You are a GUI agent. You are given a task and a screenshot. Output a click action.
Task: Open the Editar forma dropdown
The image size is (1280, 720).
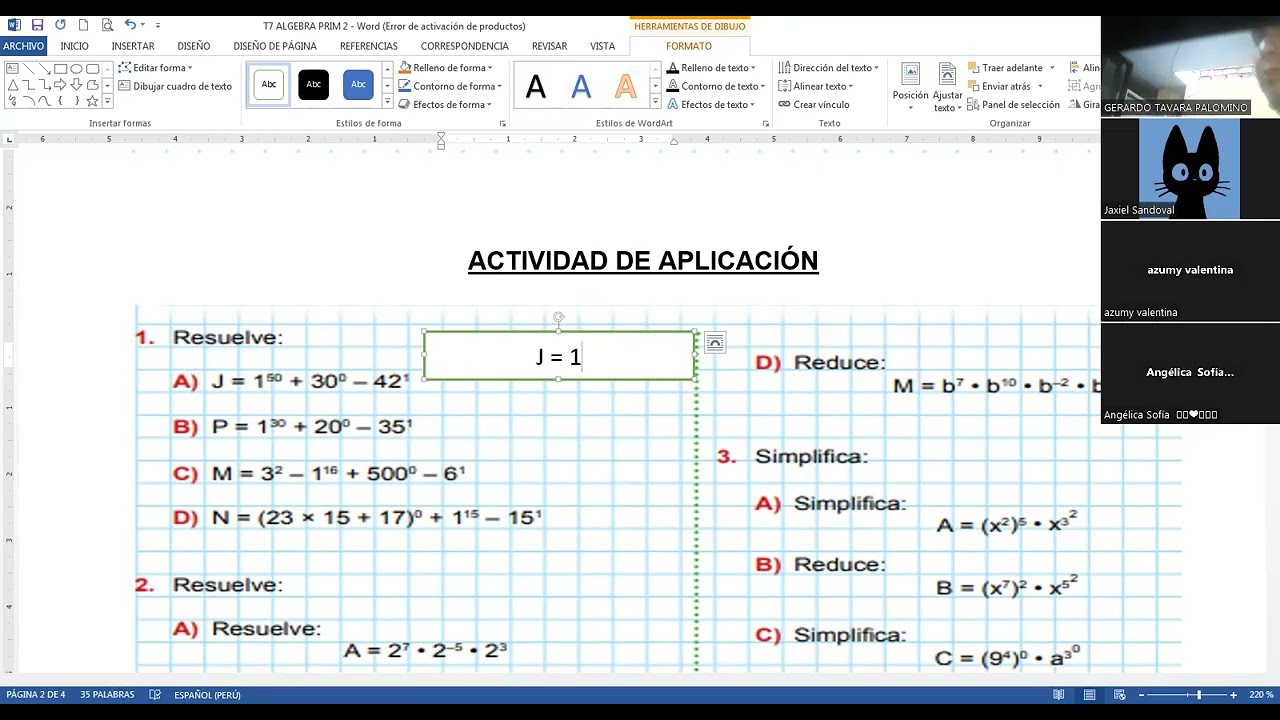155,68
